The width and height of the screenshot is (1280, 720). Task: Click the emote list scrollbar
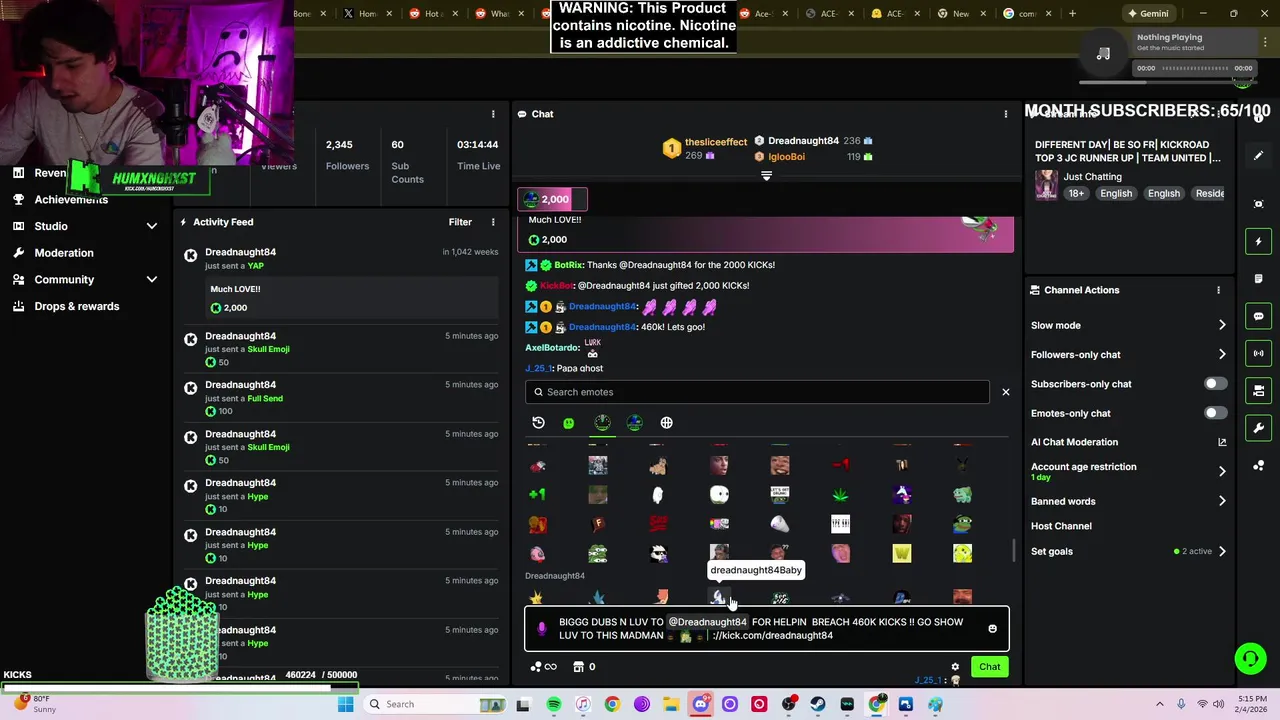click(x=1014, y=552)
